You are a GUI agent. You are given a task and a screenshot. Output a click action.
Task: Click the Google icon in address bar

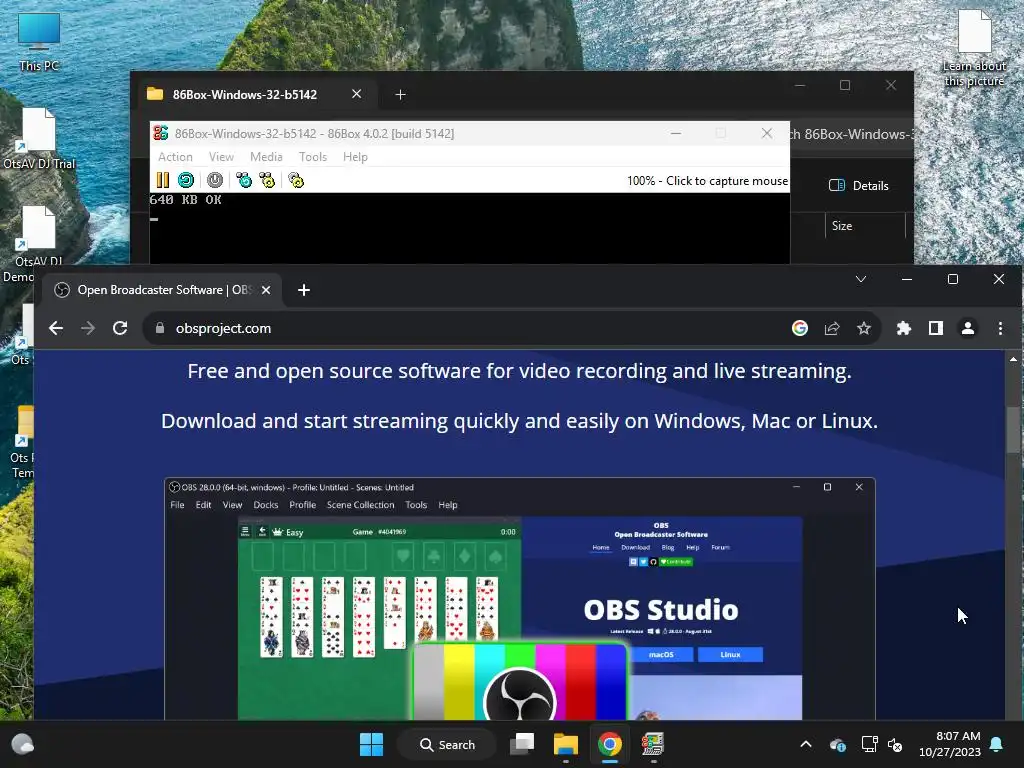pyautogui.click(x=800, y=328)
